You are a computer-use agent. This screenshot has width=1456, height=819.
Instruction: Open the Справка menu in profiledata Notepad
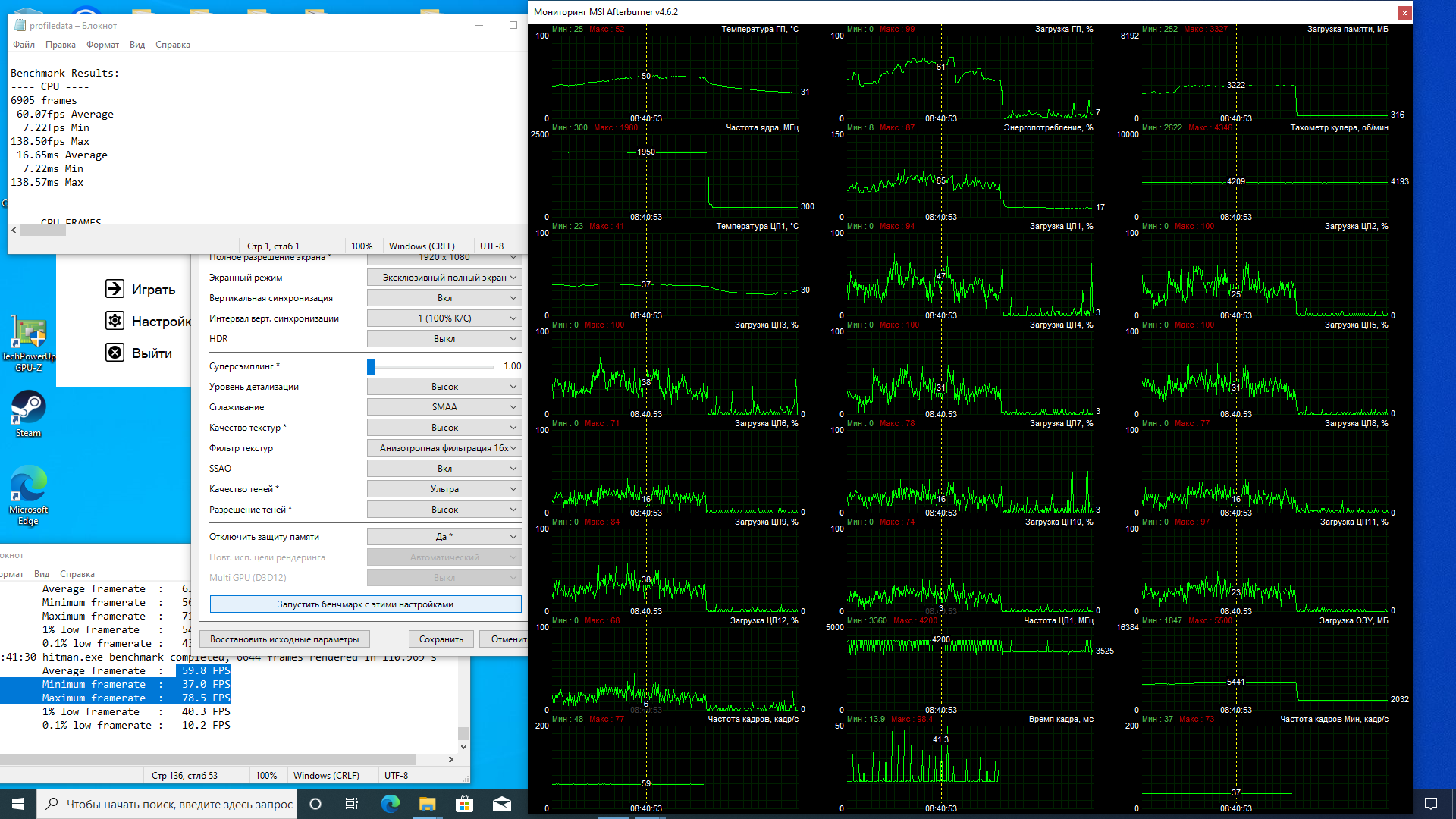point(172,45)
